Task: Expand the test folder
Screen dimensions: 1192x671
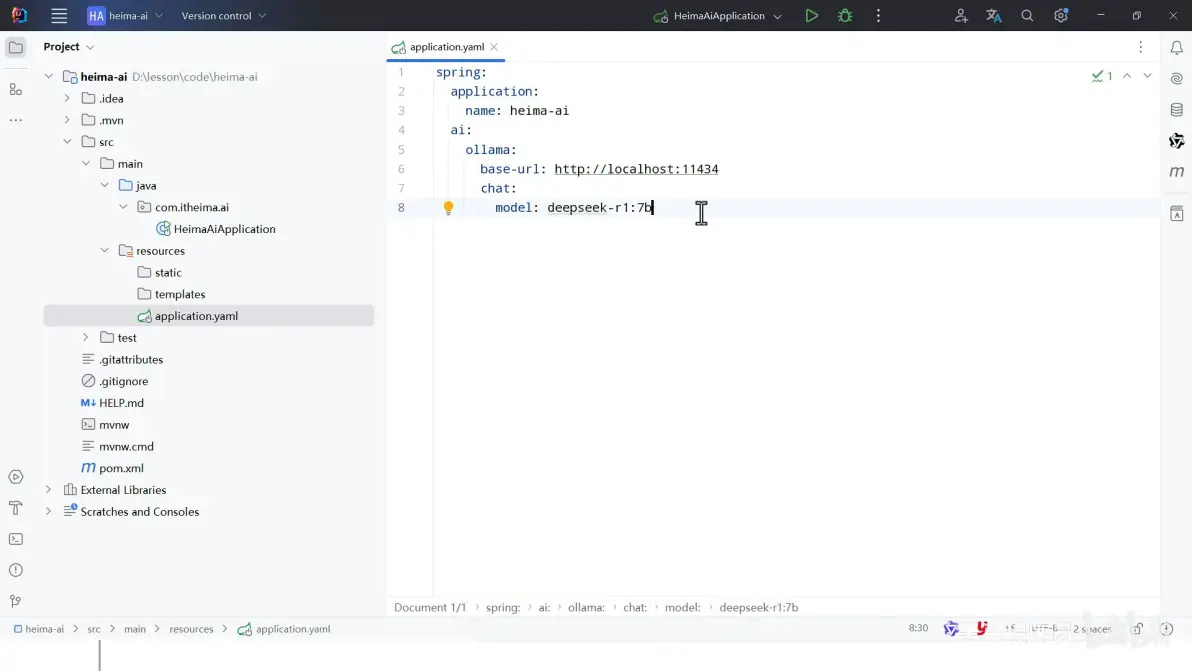Action: (x=85, y=337)
